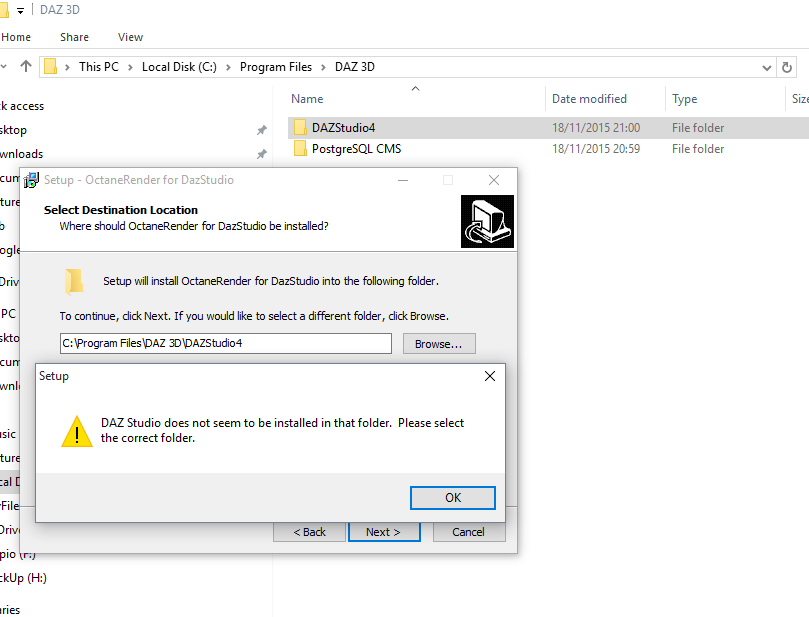
Task: Click This PC in the address breadcrumb
Action: (x=99, y=67)
